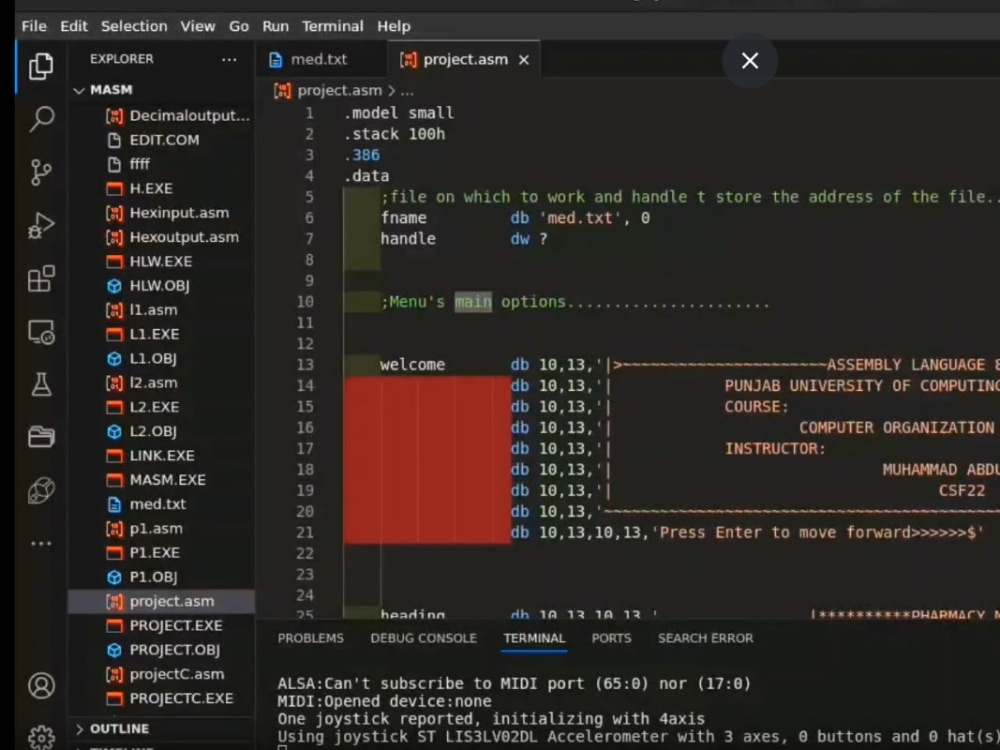Viewport: 1000px width, 750px height.
Task: Select the SEARCH ERROR panel tab
Action: point(705,638)
